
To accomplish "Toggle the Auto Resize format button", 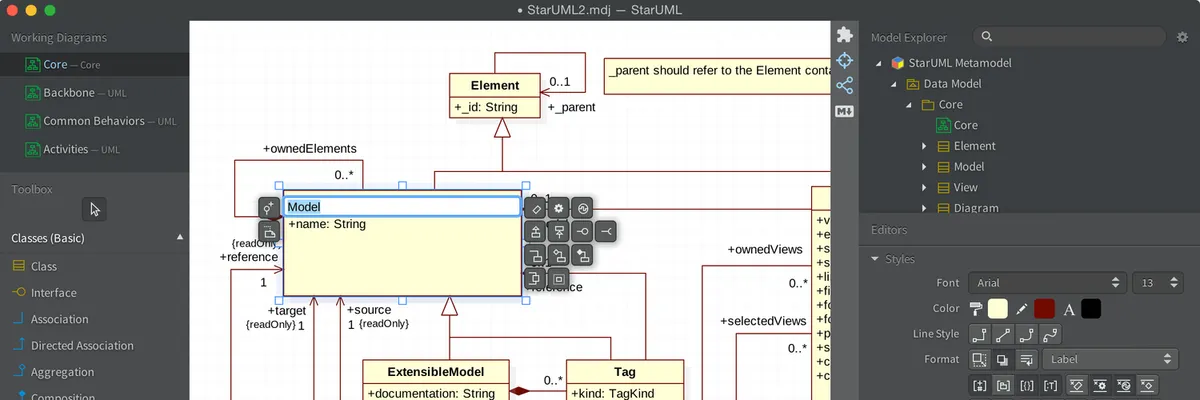I will tap(980, 359).
